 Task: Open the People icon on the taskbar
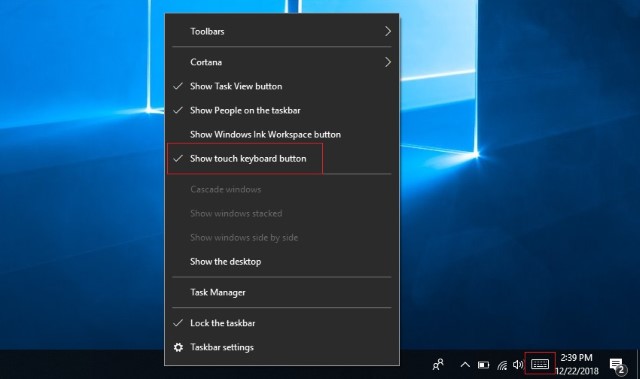[438, 364]
